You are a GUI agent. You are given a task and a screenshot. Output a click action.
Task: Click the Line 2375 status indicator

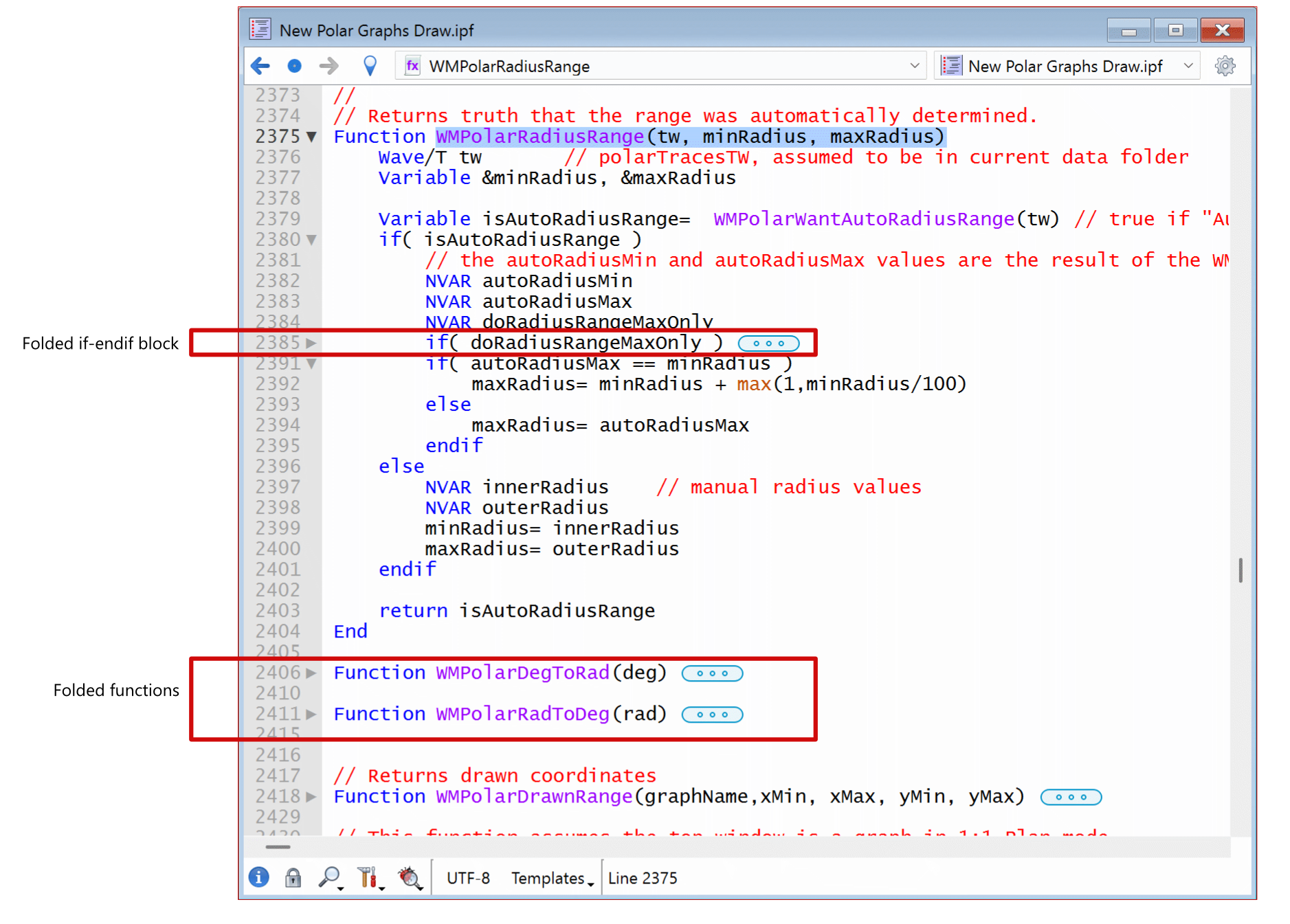(x=642, y=878)
